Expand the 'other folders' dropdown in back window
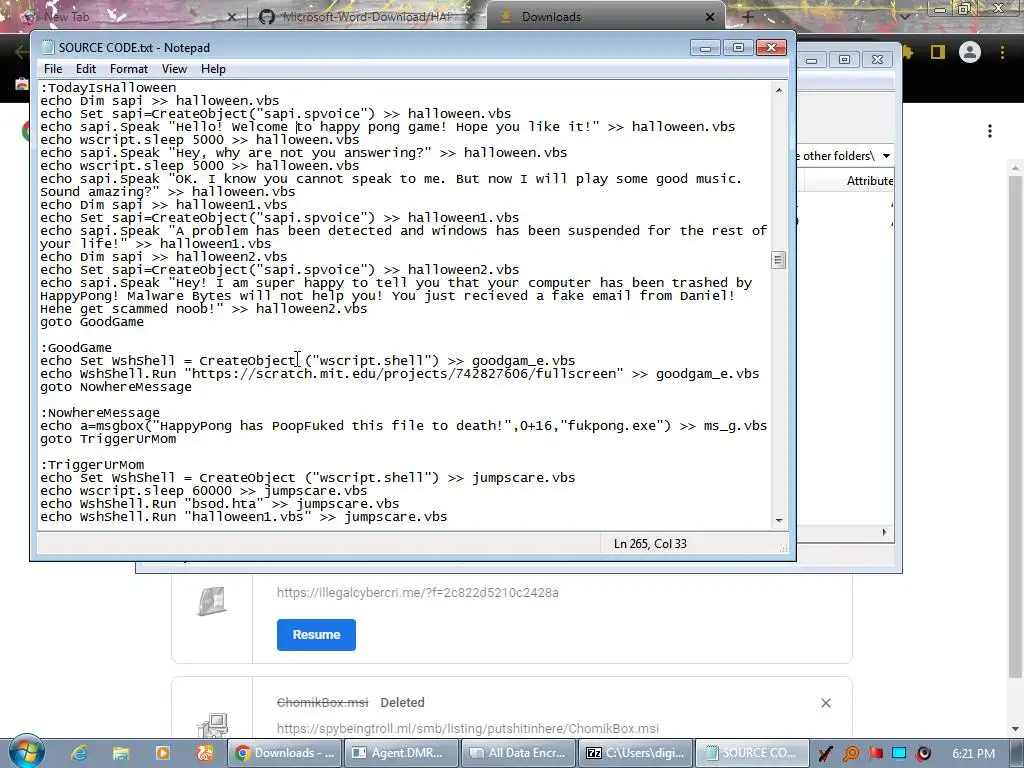The image size is (1024, 768). point(886,156)
